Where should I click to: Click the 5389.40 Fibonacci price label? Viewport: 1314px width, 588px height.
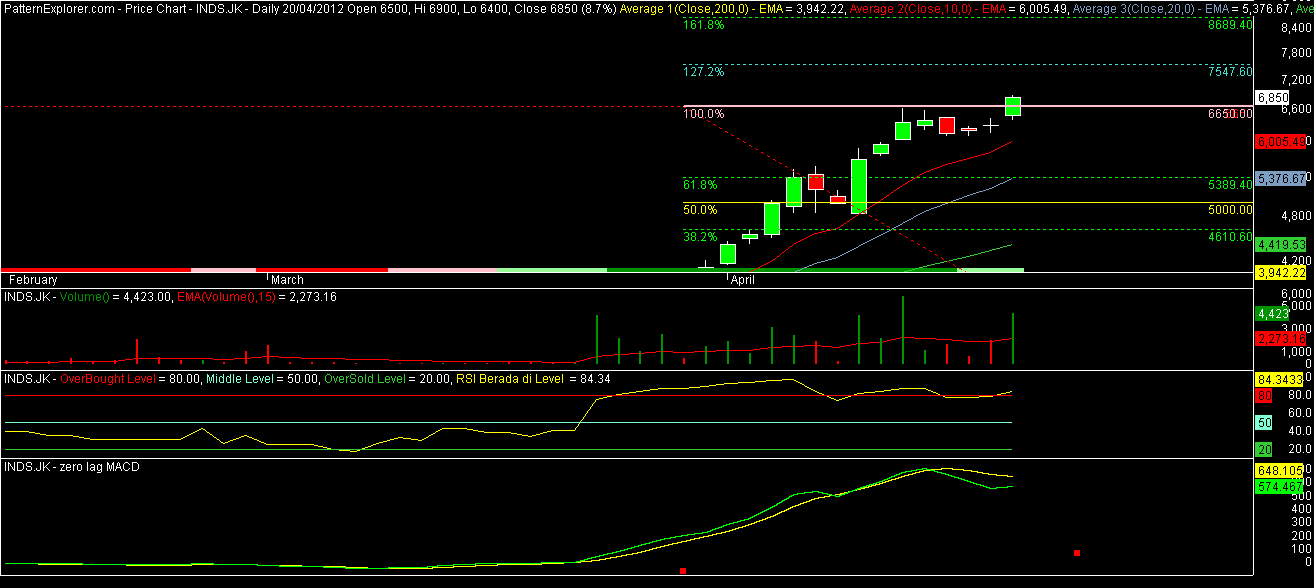1230,185
